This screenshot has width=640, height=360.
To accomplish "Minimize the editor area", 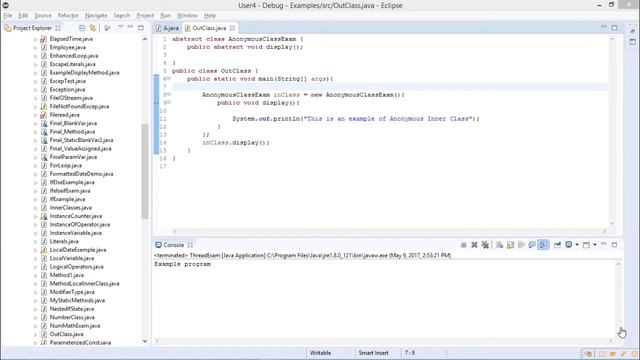I will click(604, 27).
